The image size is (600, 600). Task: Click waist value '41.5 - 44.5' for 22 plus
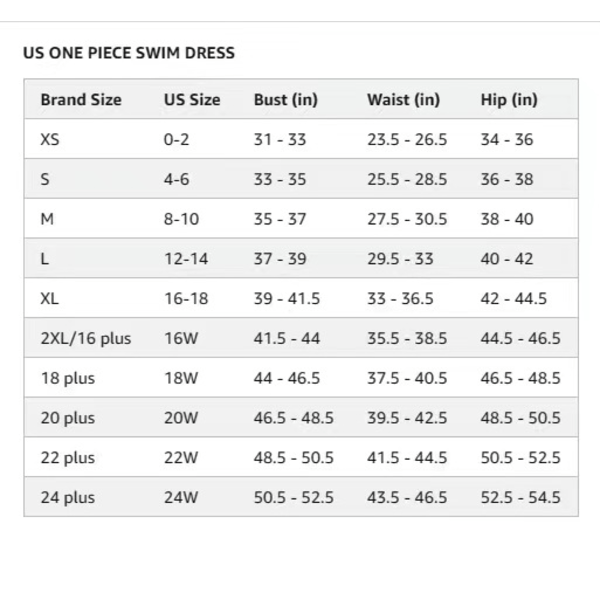coord(407,458)
